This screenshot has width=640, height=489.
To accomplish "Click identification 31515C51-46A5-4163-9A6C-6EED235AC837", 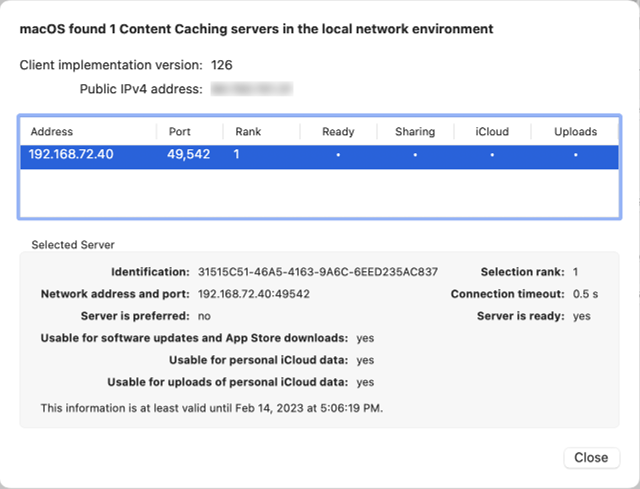I will click(318, 272).
